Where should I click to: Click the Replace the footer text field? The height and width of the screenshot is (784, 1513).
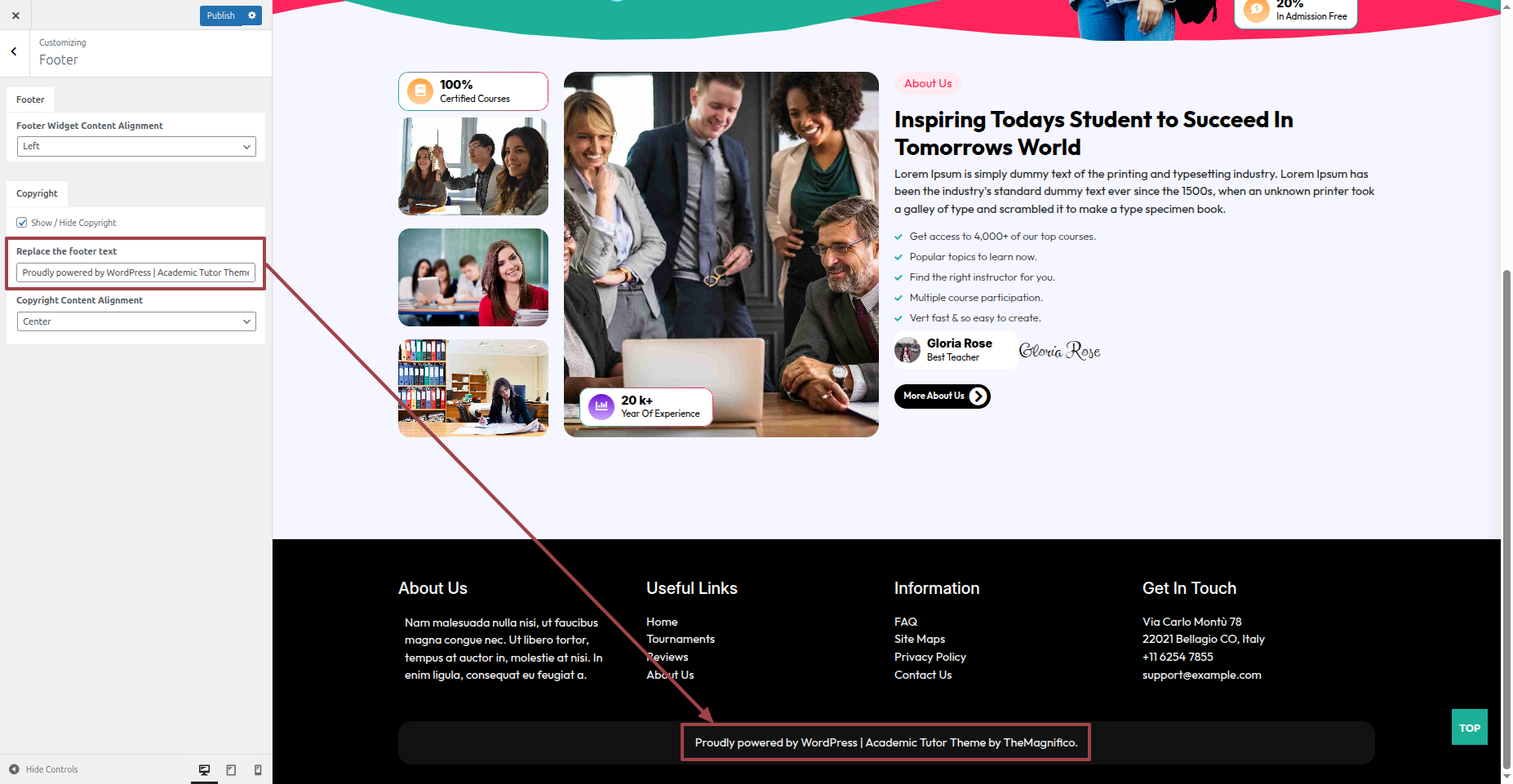(x=136, y=272)
